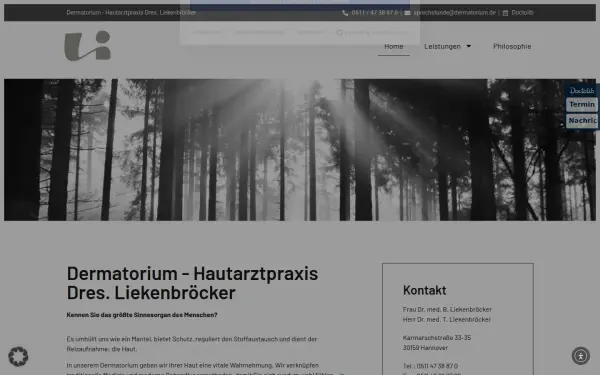The image size is (600, 375).
Task: Open the Doctolib link in top bar
Action: point(522,13)
